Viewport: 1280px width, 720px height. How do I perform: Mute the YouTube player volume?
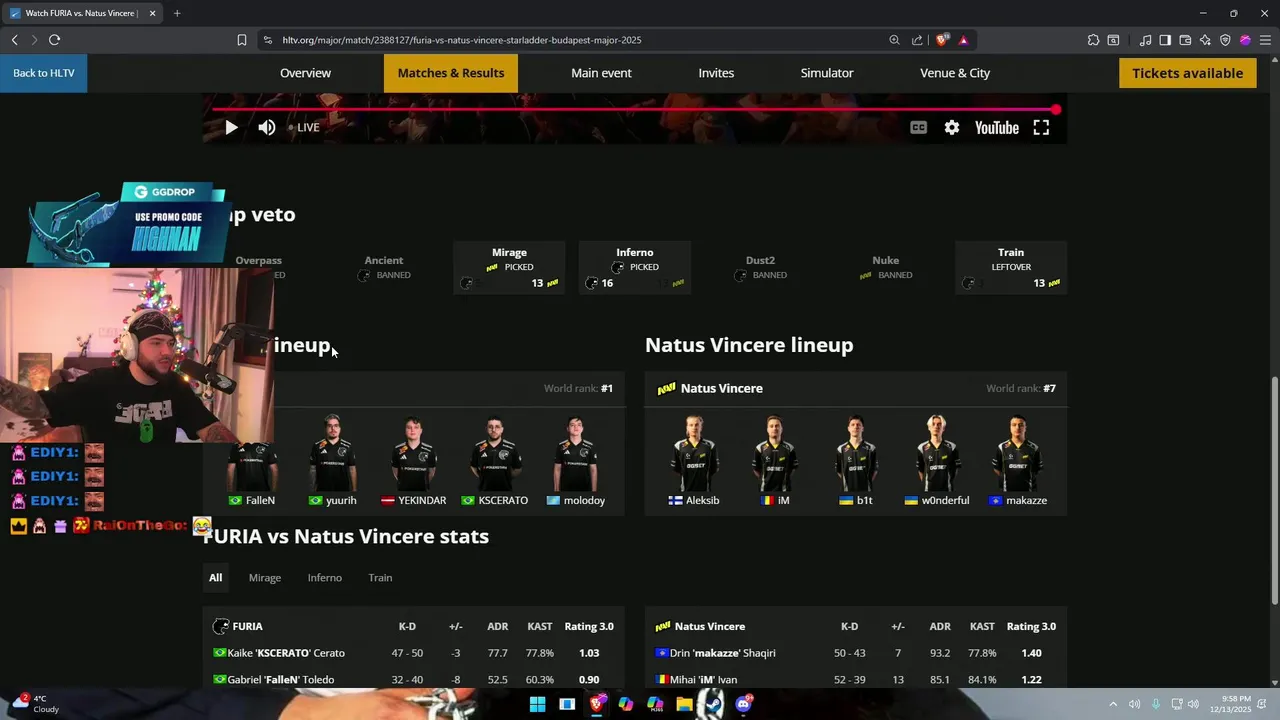(267, 127)
